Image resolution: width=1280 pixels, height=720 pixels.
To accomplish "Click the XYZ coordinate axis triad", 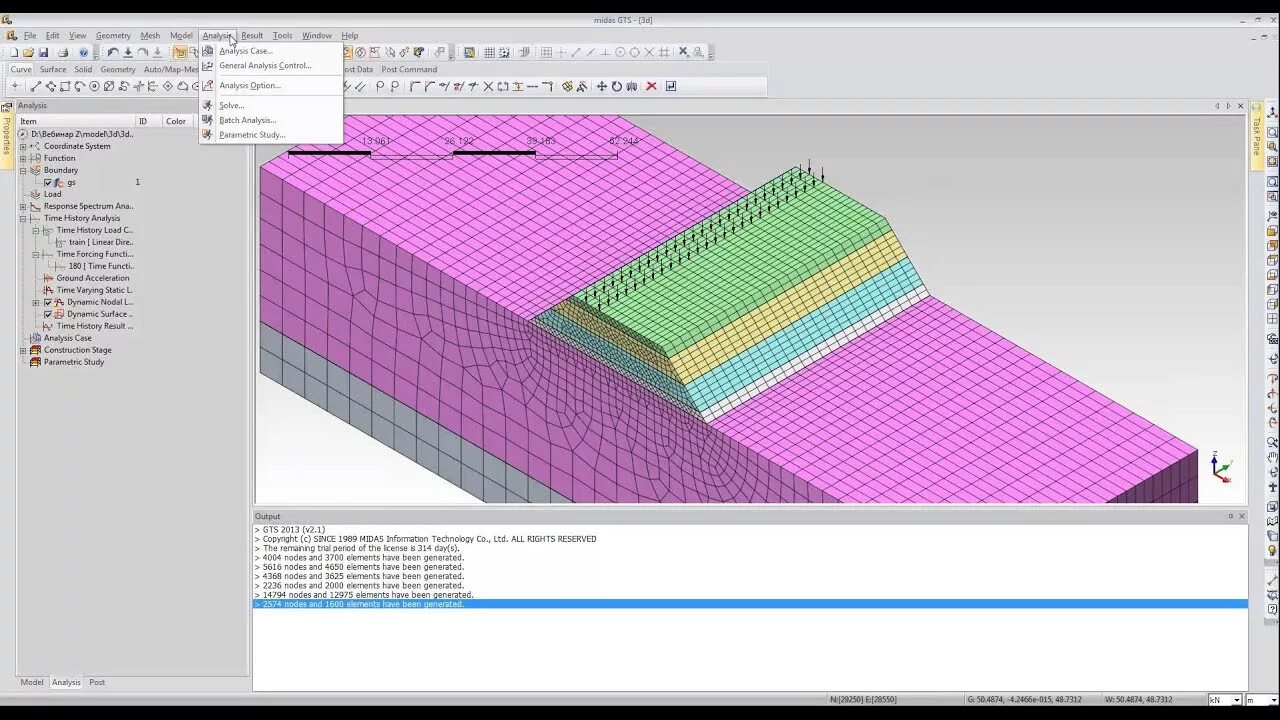I will coord(1221,467).
